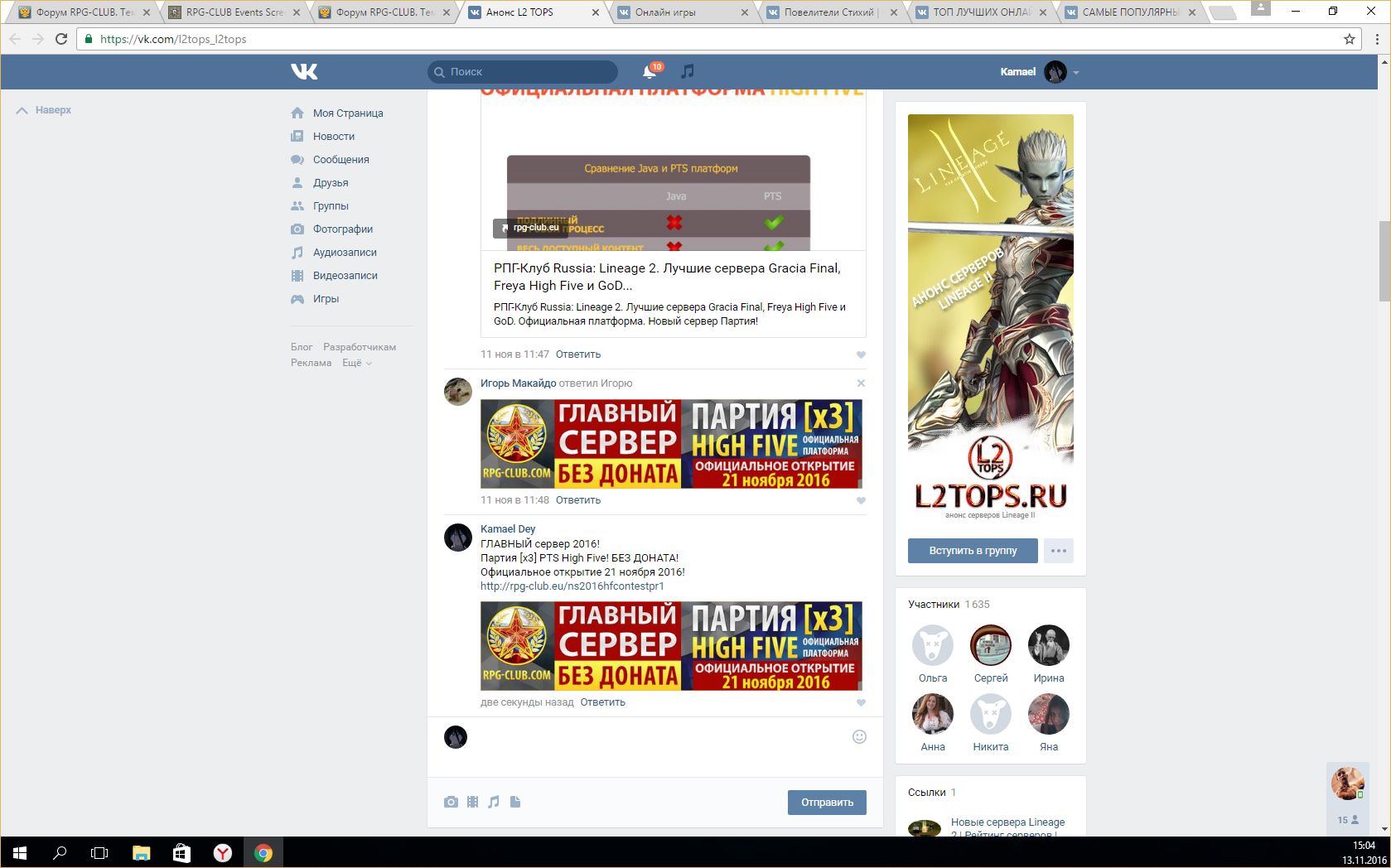Attach audio to the comment
Viewport: 1391px width, 868px height.
coord(494,802)
